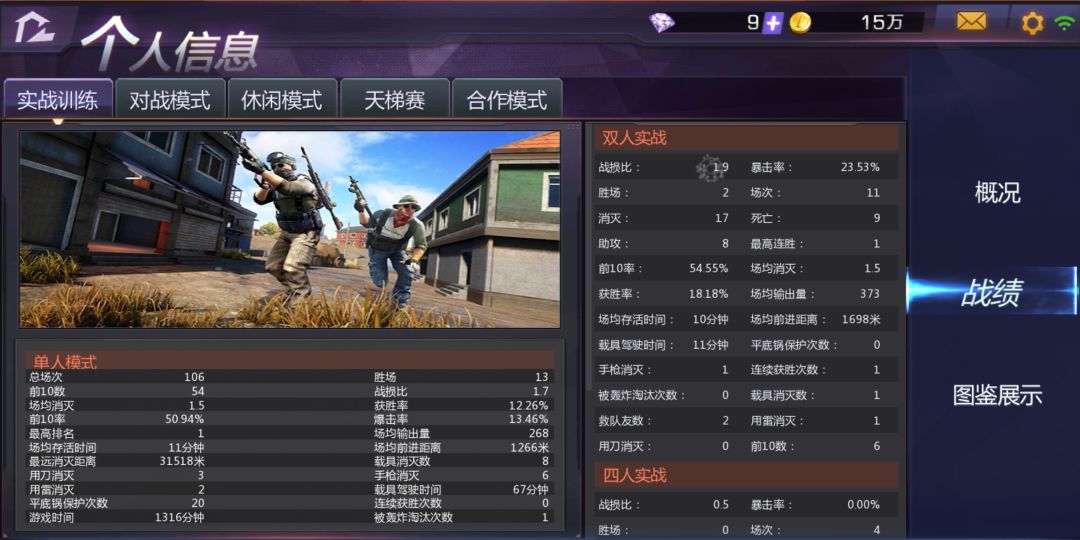Click the 死亡 9 entry
The image size is (1080, 540).
pos(816,218)
